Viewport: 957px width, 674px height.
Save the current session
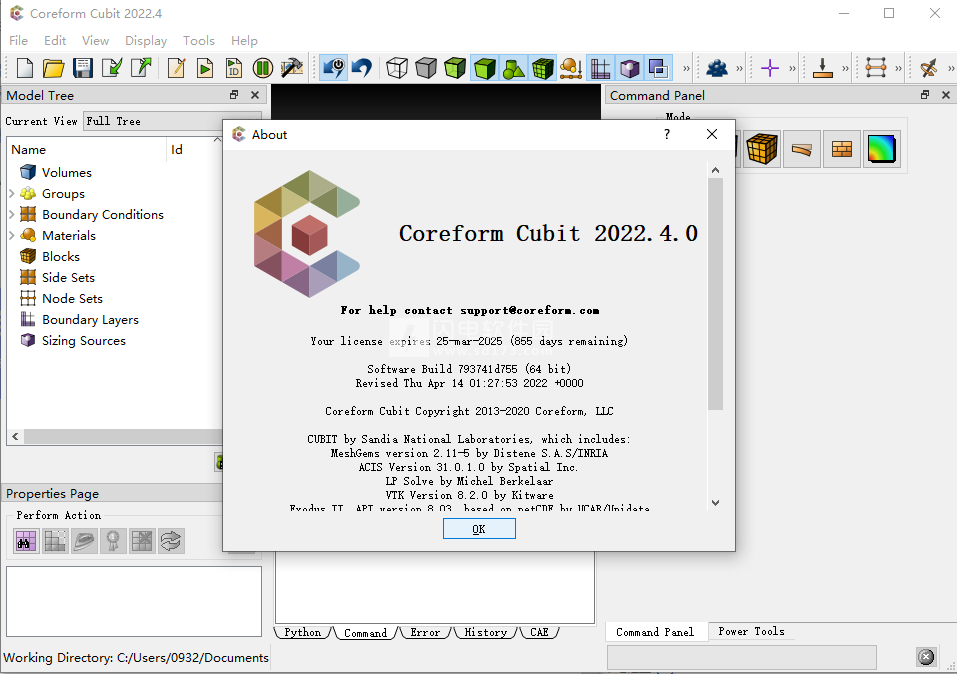[84, 67]
